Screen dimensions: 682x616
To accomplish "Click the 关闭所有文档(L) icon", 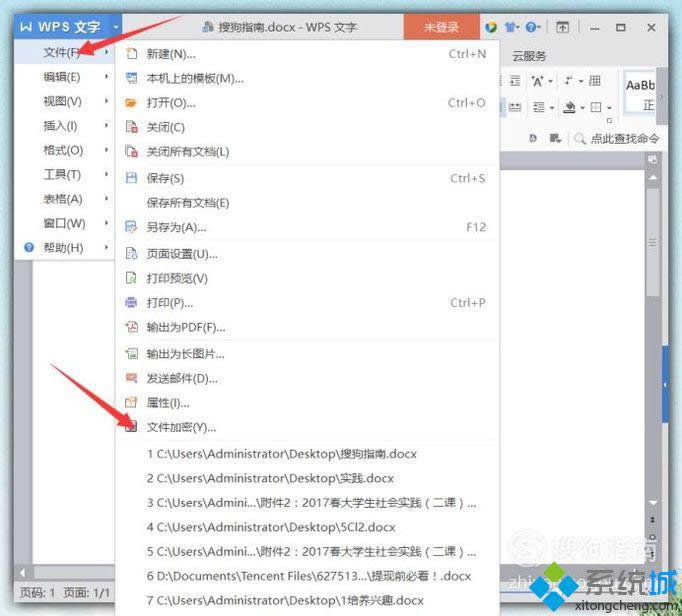I will coord(131,151).
